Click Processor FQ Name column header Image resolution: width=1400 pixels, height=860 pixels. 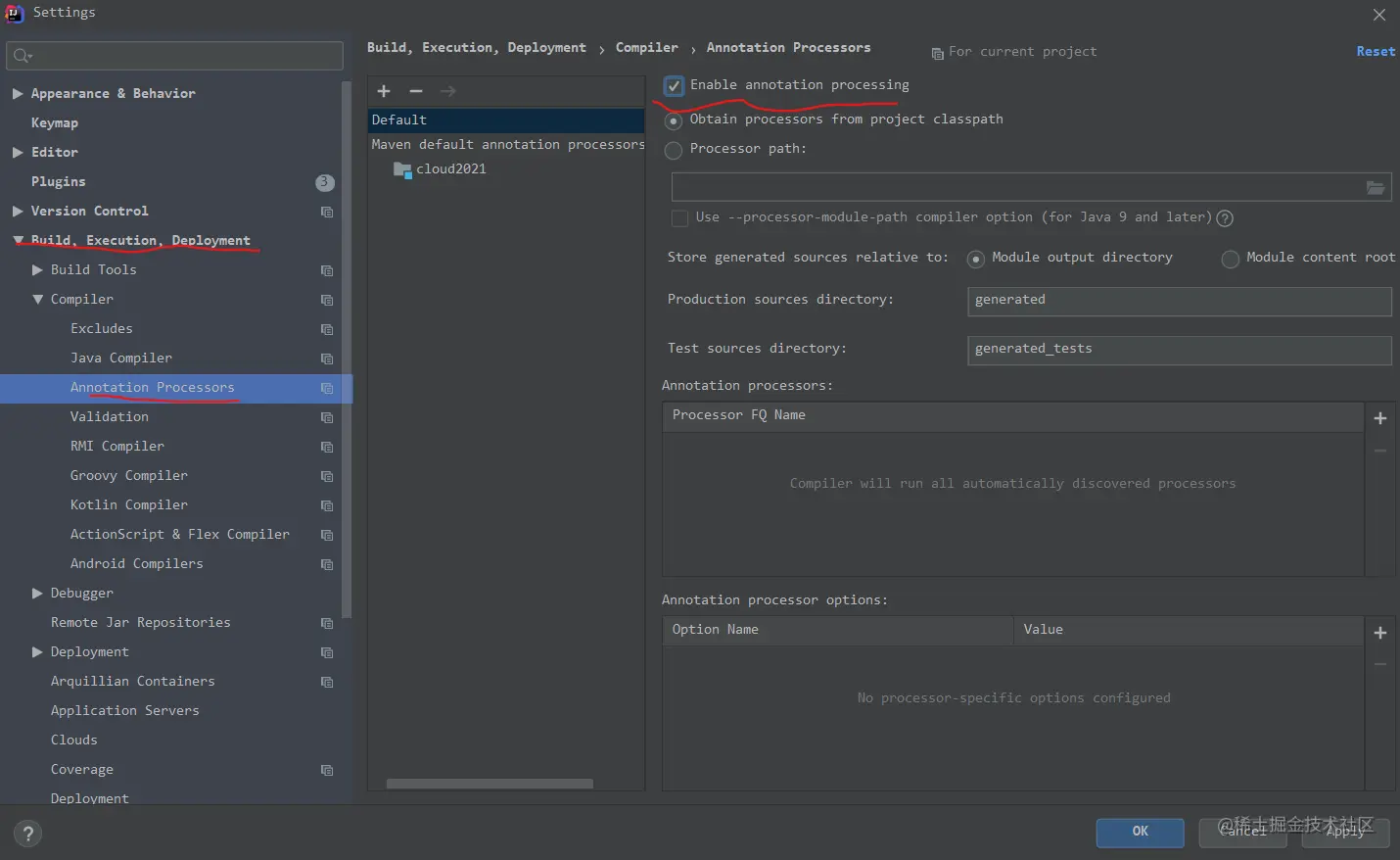pyautogui.click(x=1013, y=416)
